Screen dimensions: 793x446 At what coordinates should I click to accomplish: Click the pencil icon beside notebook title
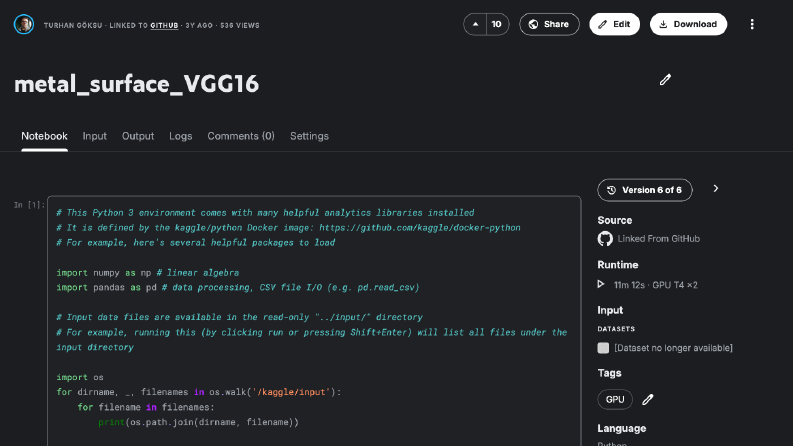pos(665,80)
